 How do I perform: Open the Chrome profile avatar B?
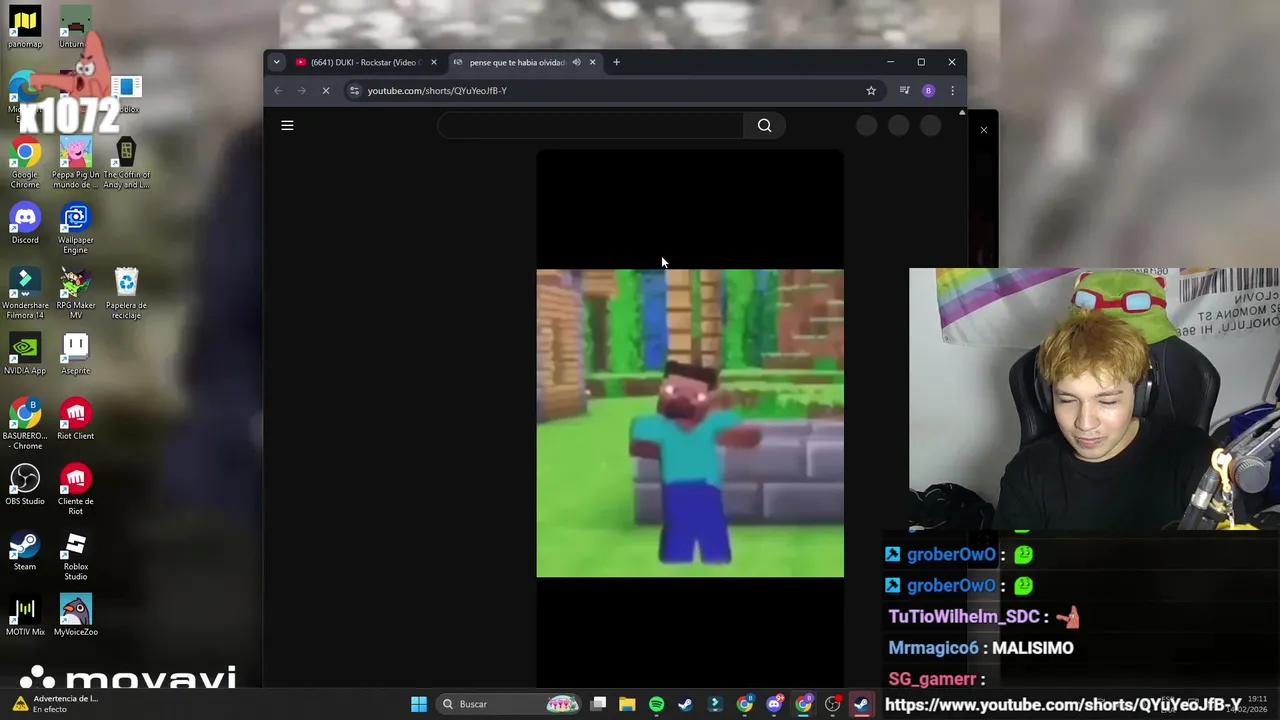[x=928, y=91]
